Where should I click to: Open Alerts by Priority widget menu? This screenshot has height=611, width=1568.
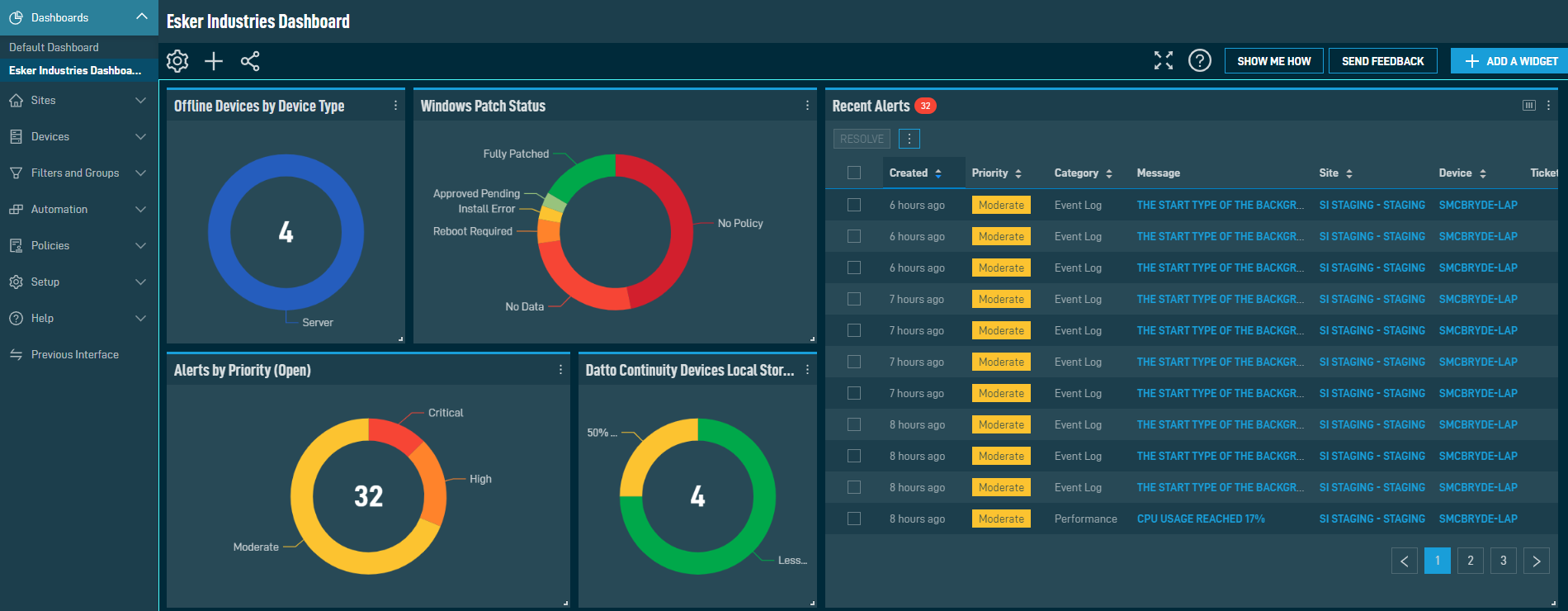click(x=560, y=370)
